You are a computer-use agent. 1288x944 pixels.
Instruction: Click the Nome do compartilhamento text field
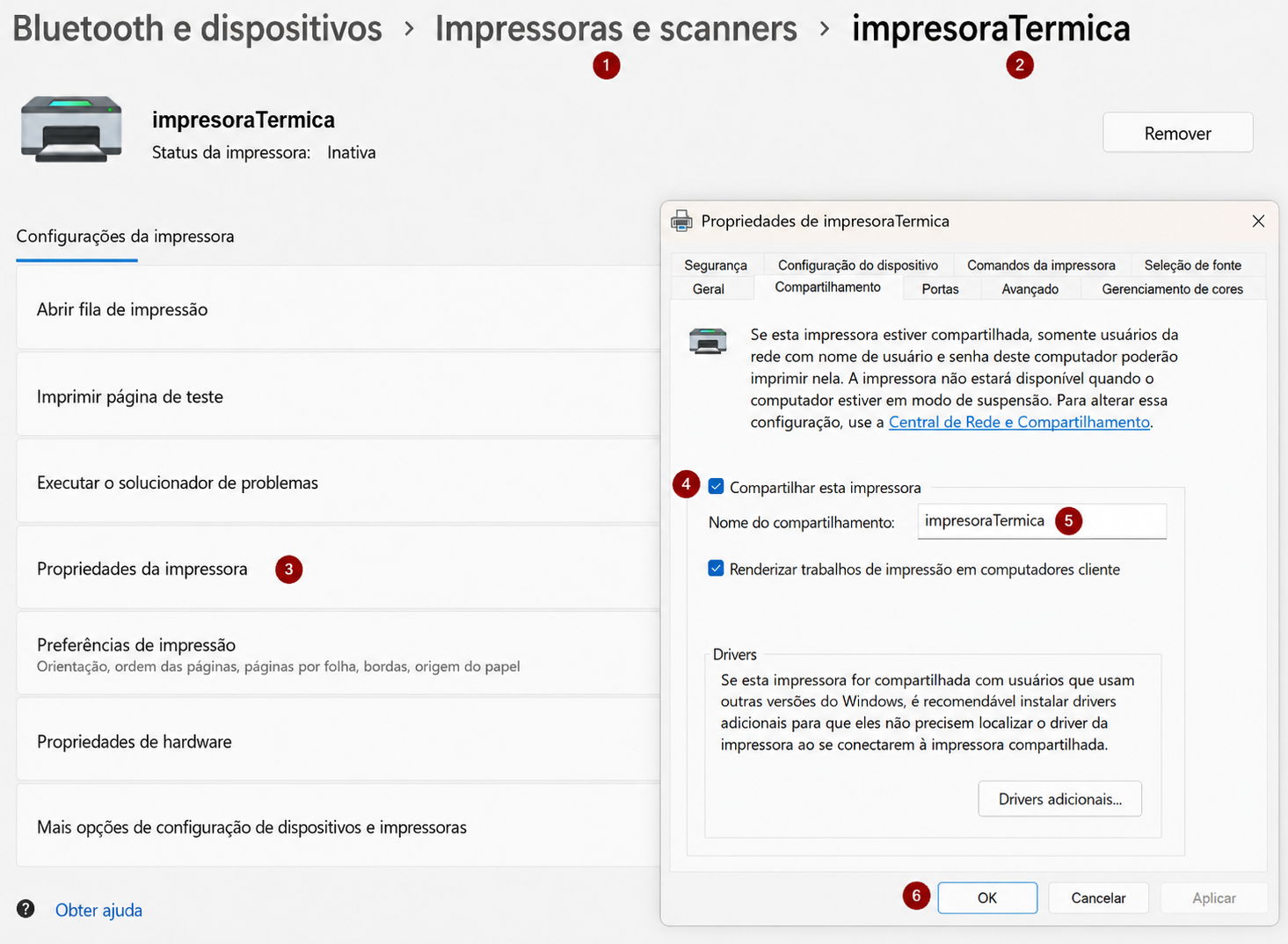coord(1042,521)
